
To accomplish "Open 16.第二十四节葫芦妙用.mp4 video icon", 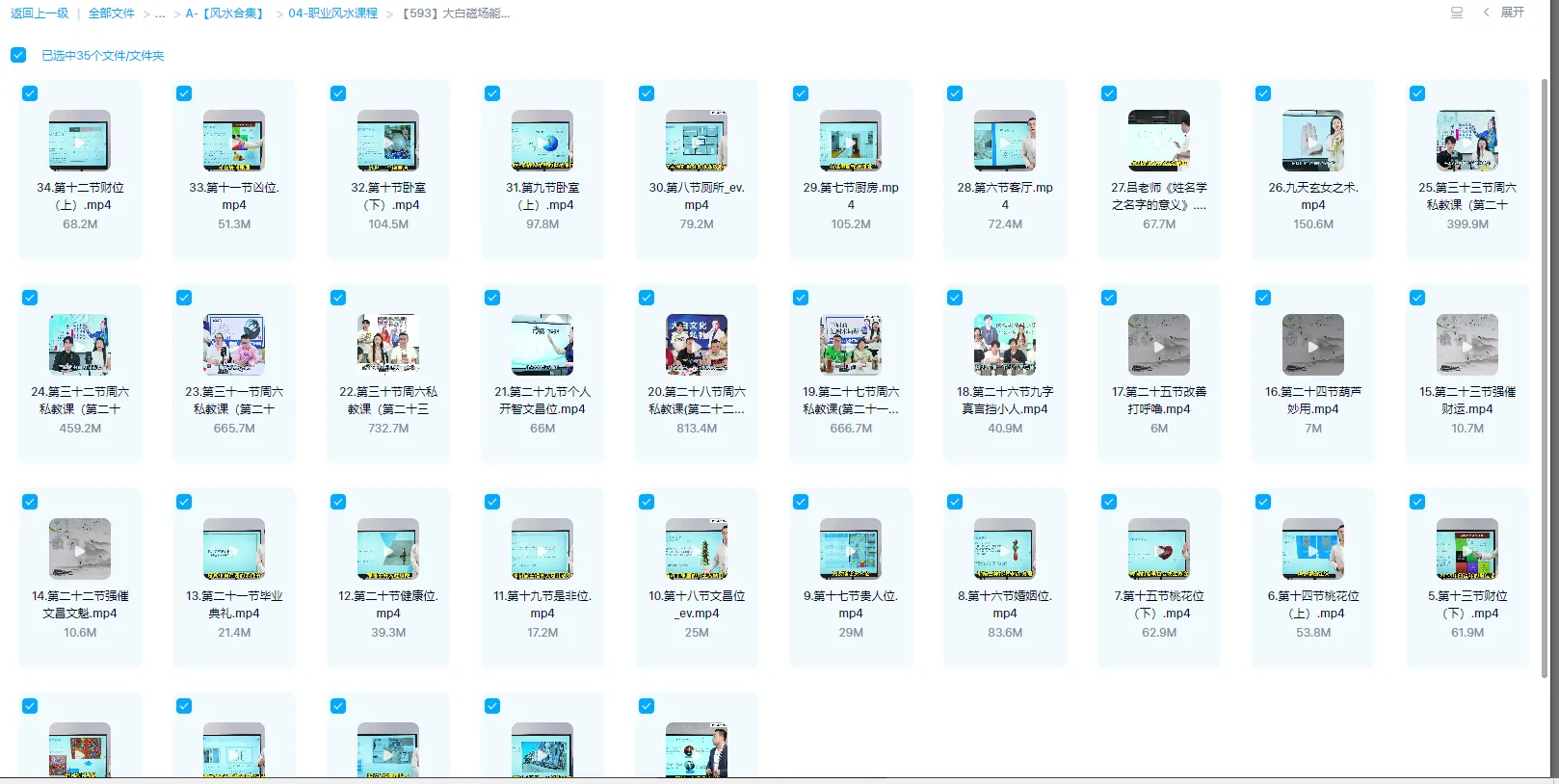I will tap(1312, 345).
